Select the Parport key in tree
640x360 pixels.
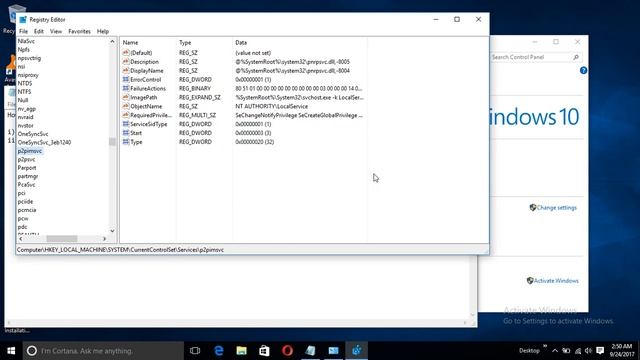pos(27,168)
